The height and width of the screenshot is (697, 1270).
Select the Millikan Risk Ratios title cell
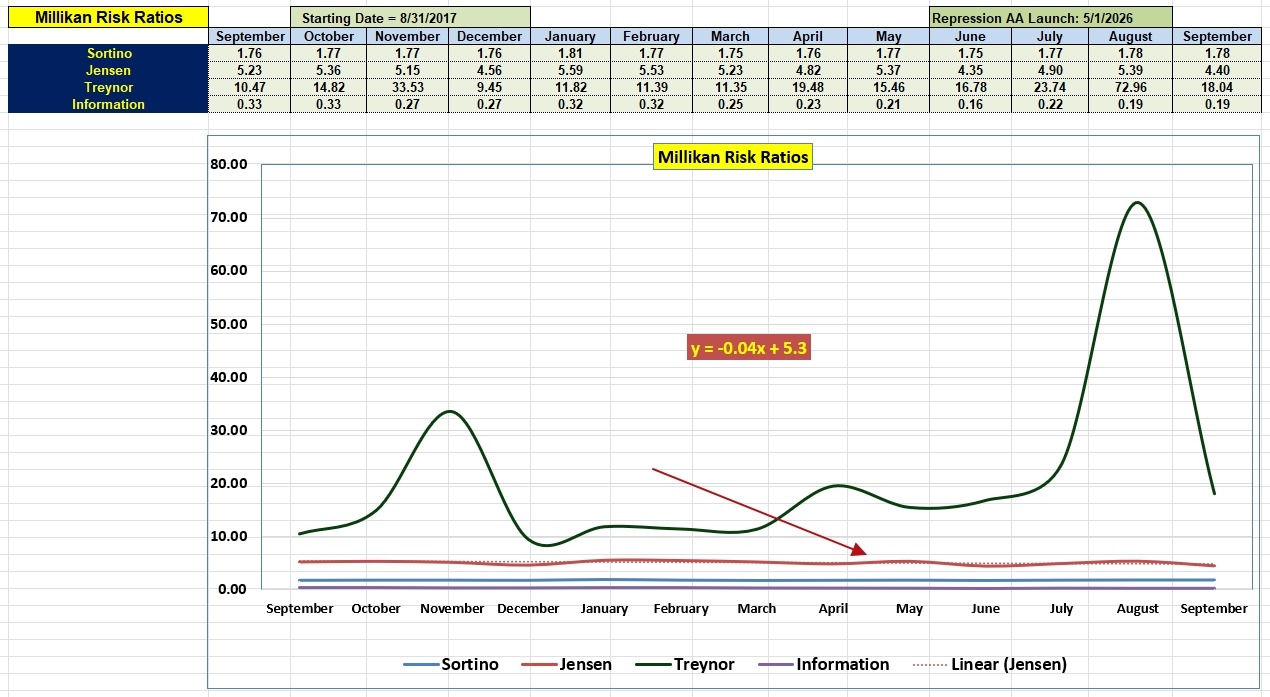(x=109, y=18)
